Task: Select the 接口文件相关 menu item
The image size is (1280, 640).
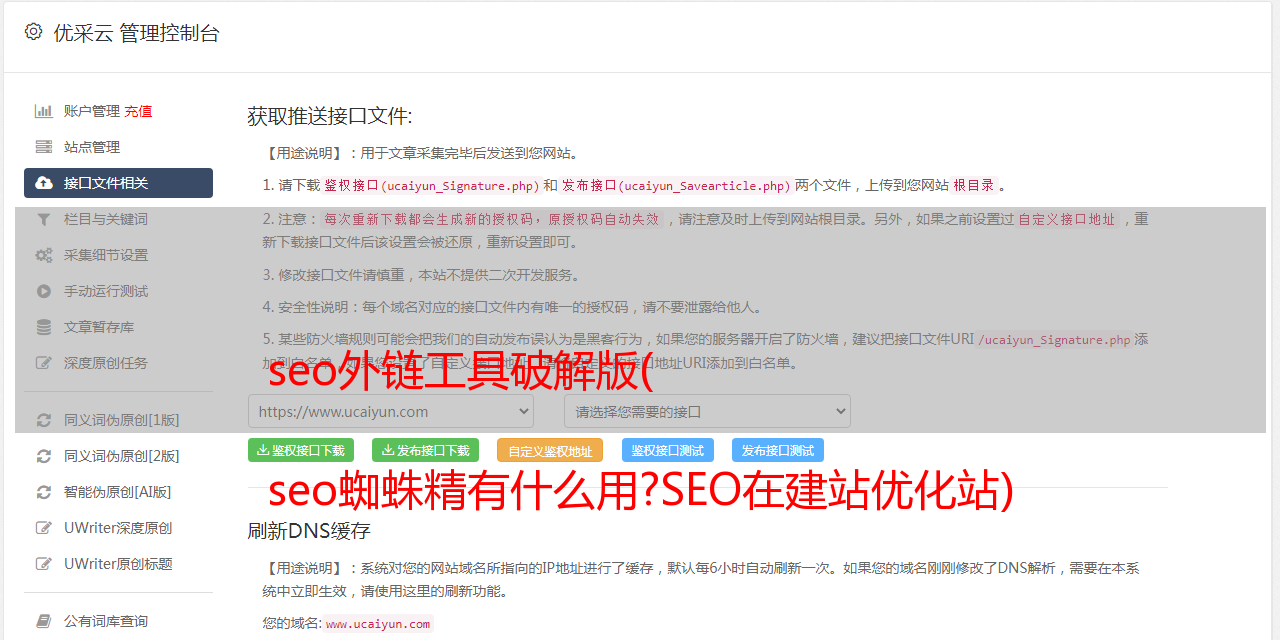Action: (118, 183)
